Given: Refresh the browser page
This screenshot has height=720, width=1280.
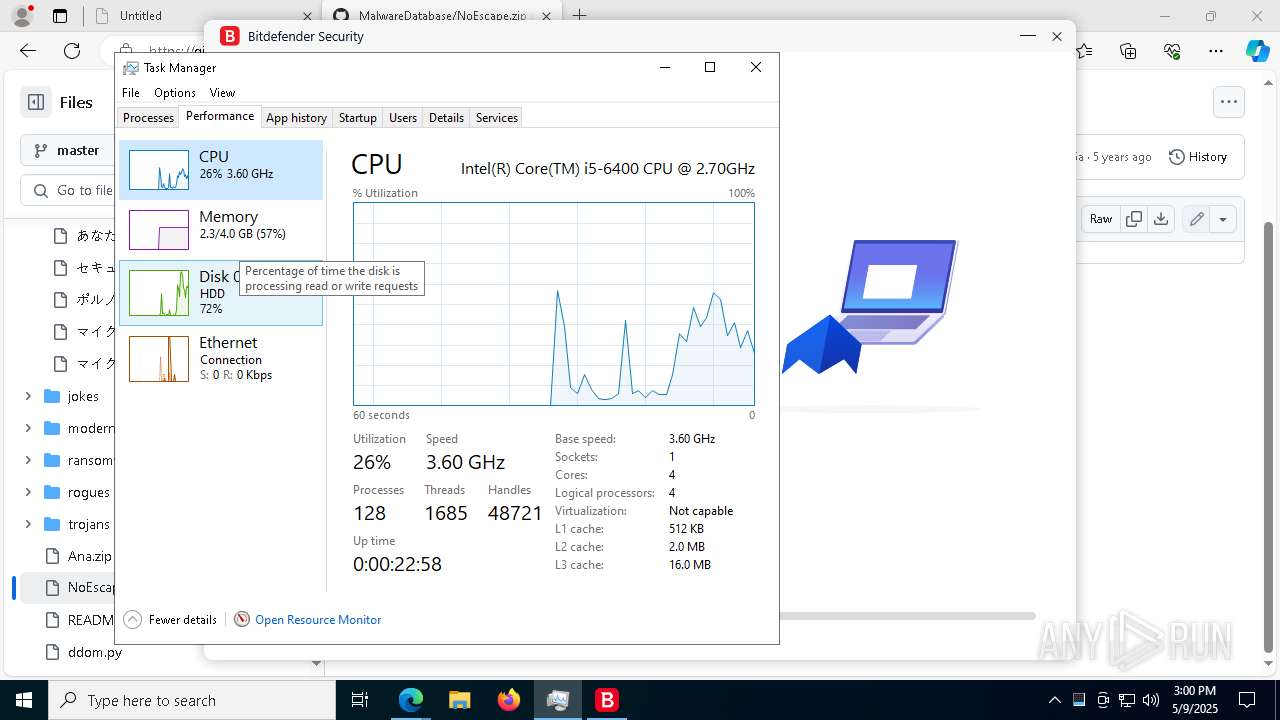Looking at the screenshot, I should pos(72,51).
